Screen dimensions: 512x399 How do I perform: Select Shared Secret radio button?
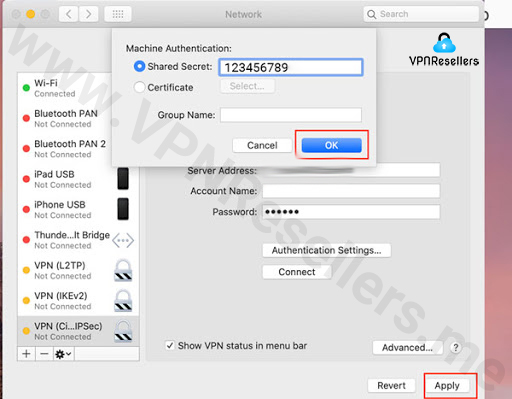tap(139, 66)
